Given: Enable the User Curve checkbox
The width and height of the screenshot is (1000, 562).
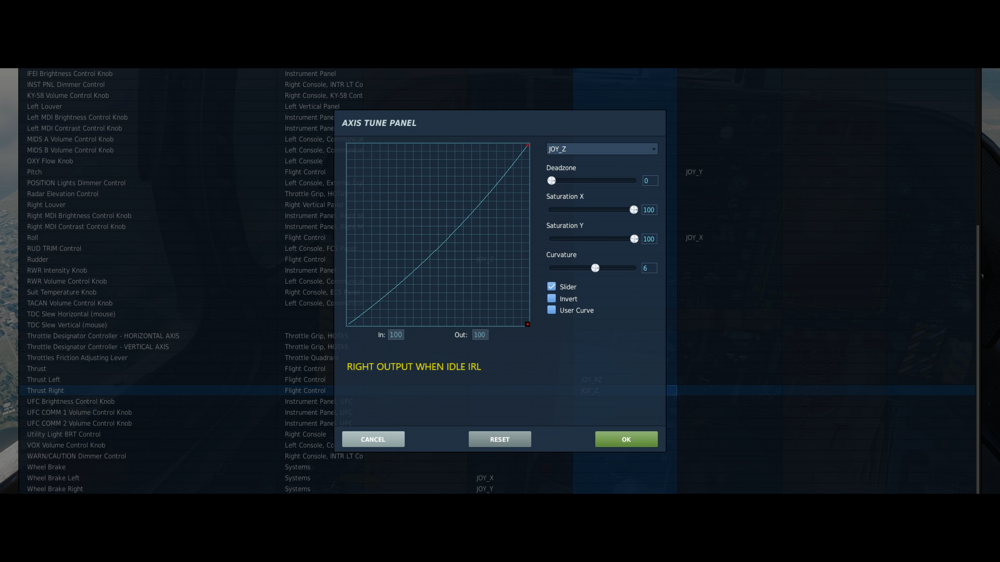Looking at the screenshot, I should [552, 310].
